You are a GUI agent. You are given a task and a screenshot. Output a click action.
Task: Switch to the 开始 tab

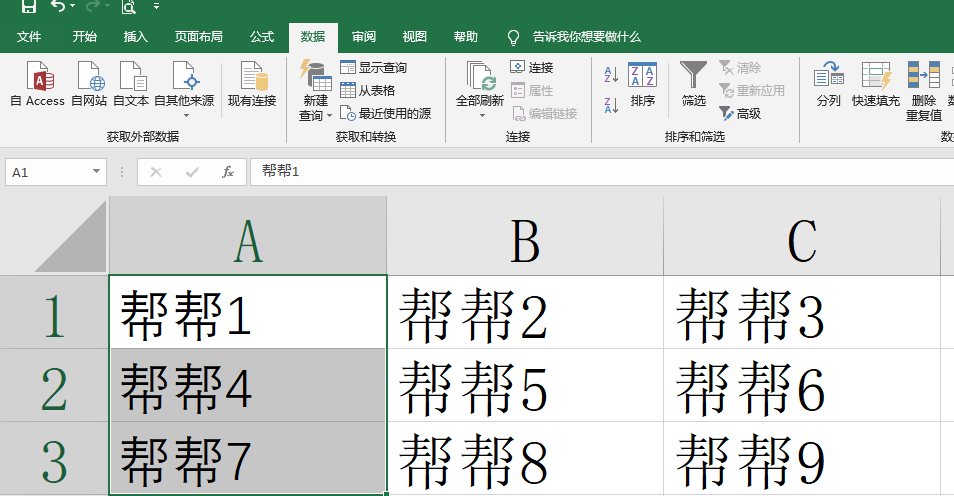point(85,37)
